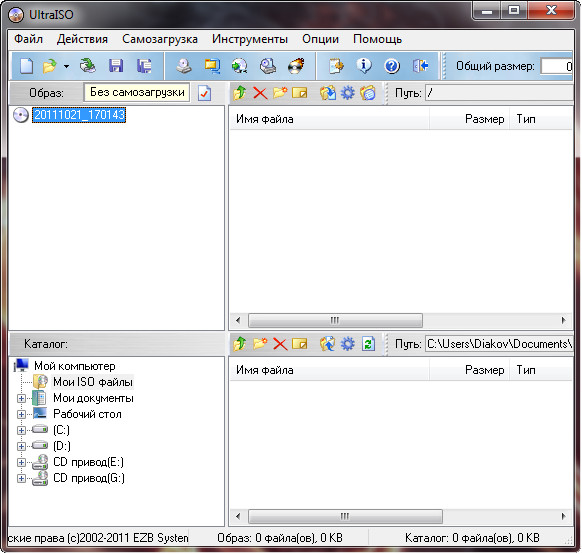Sort image list by Имя файла column

(x=329, y=119)
